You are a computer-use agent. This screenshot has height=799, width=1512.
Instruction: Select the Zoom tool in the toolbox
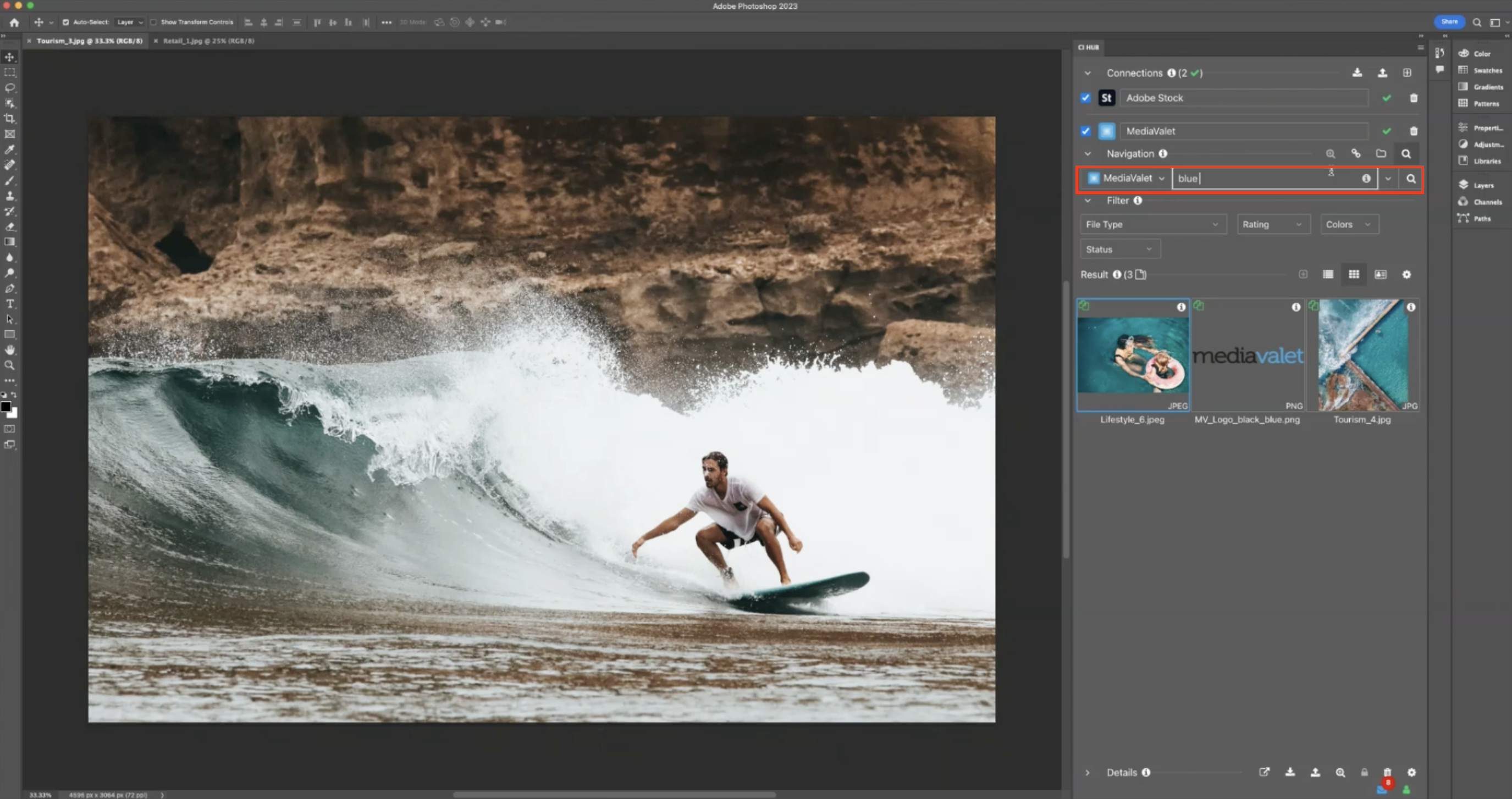coord(9,365)
